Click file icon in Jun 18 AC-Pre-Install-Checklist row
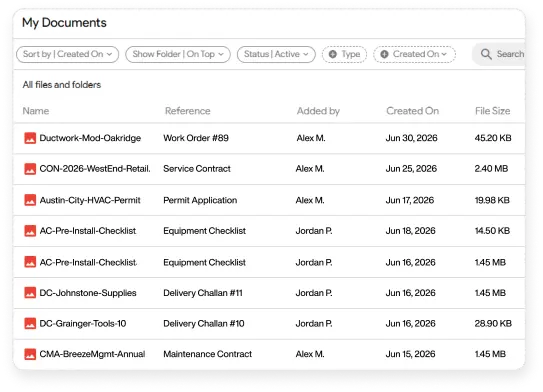 point(30,231)
